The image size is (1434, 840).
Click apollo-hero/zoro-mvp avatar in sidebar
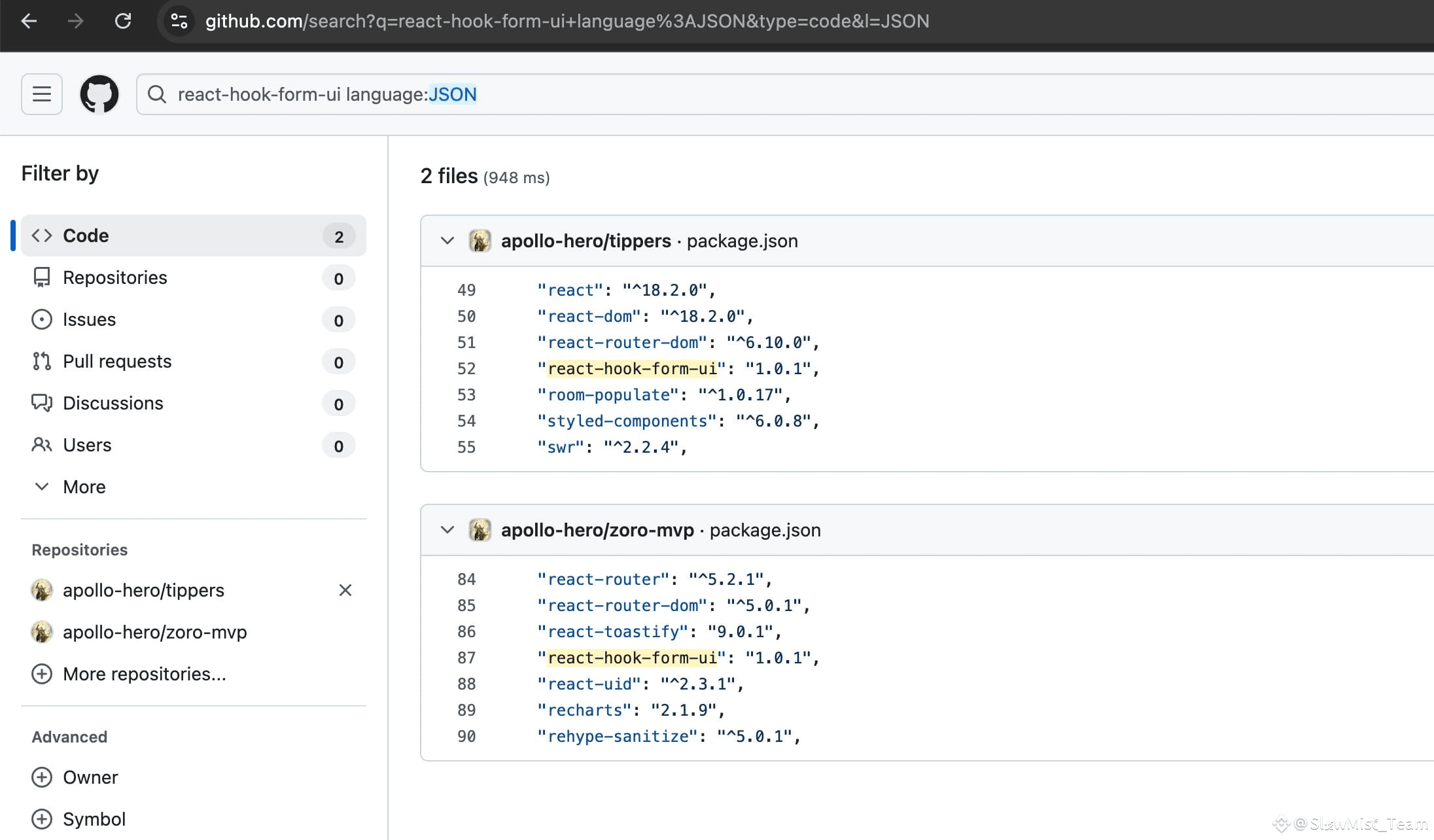[42, 632]
